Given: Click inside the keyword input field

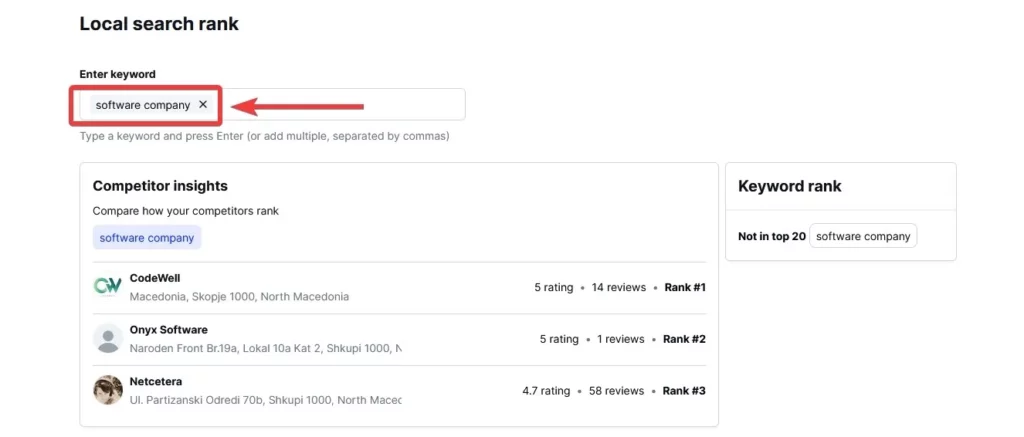Looking at the screenshot, I should tap(340, 105).
